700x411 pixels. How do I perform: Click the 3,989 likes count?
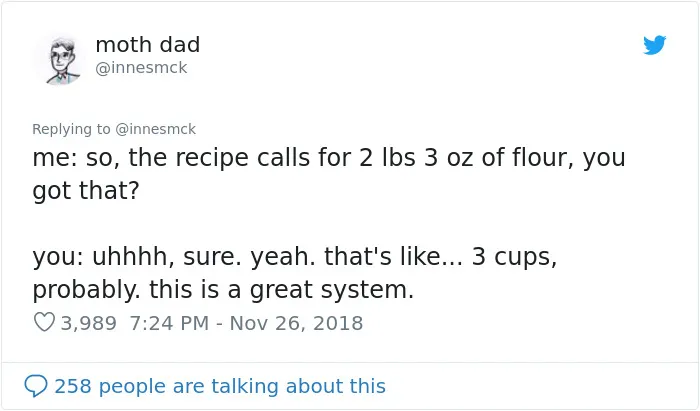(88, 323)
